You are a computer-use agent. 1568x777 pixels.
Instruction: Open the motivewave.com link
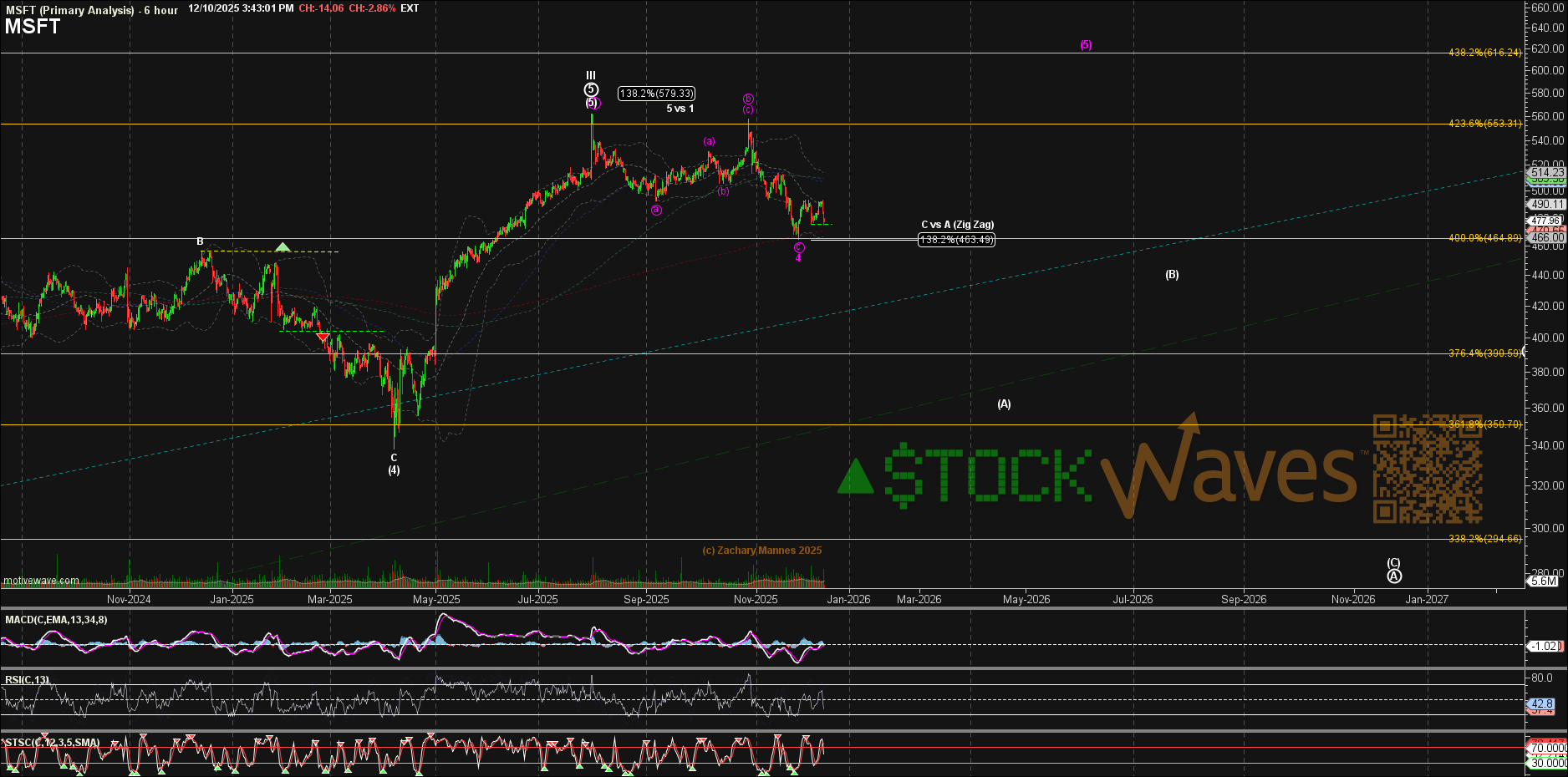click(40, 580)
